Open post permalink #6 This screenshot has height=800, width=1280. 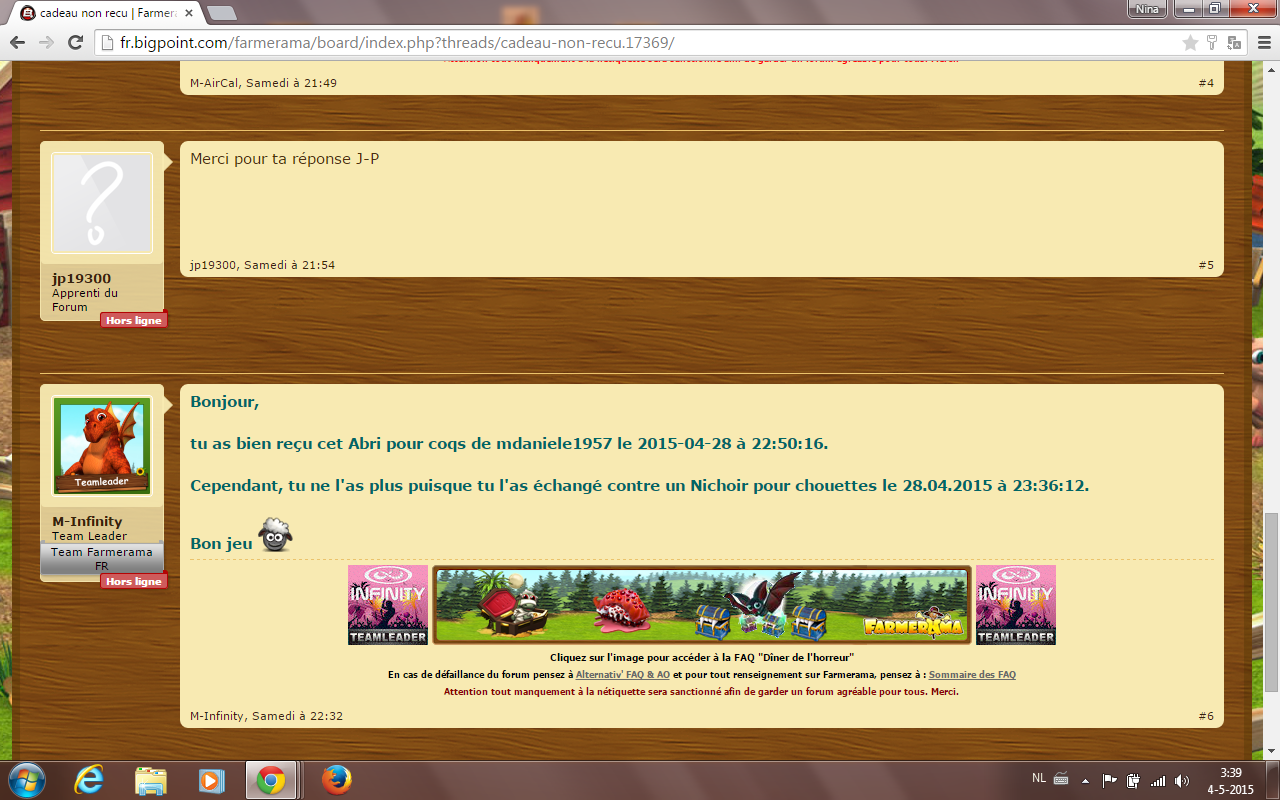(x=1206, y=716)
